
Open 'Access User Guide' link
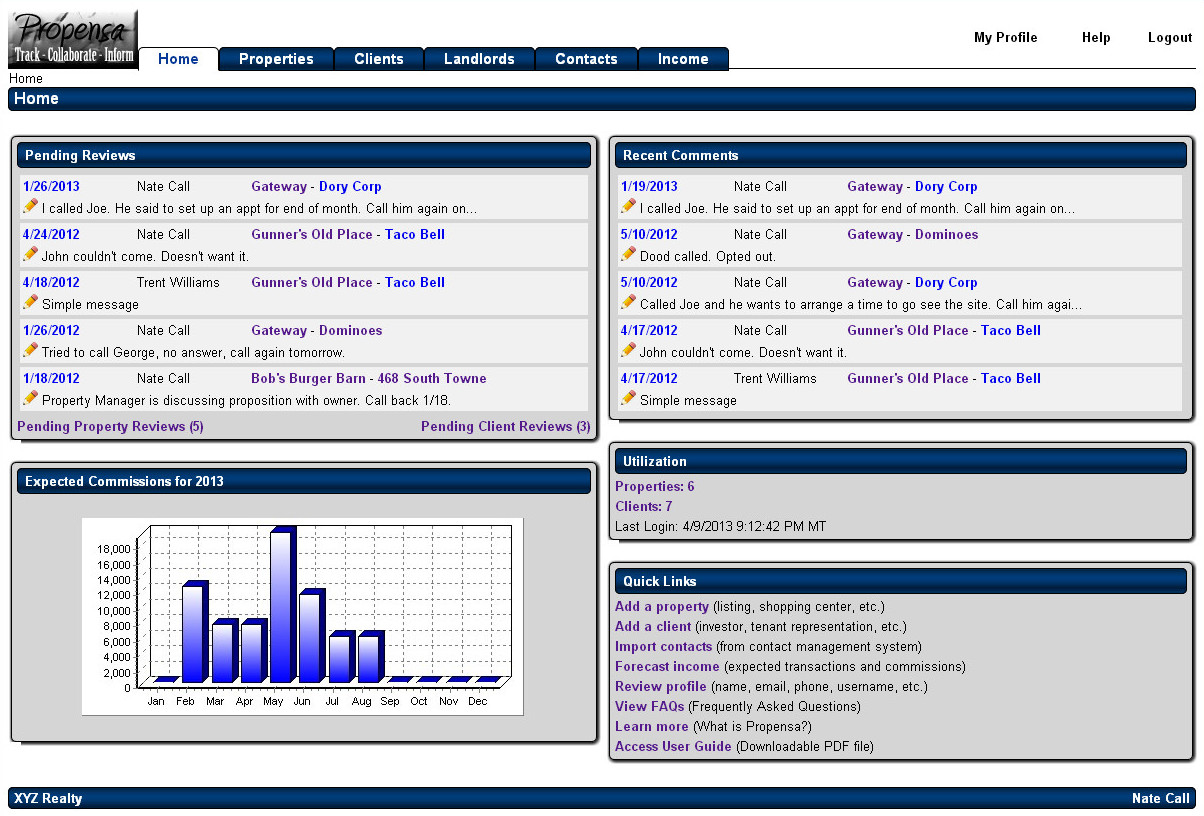[x=674, y=747]
